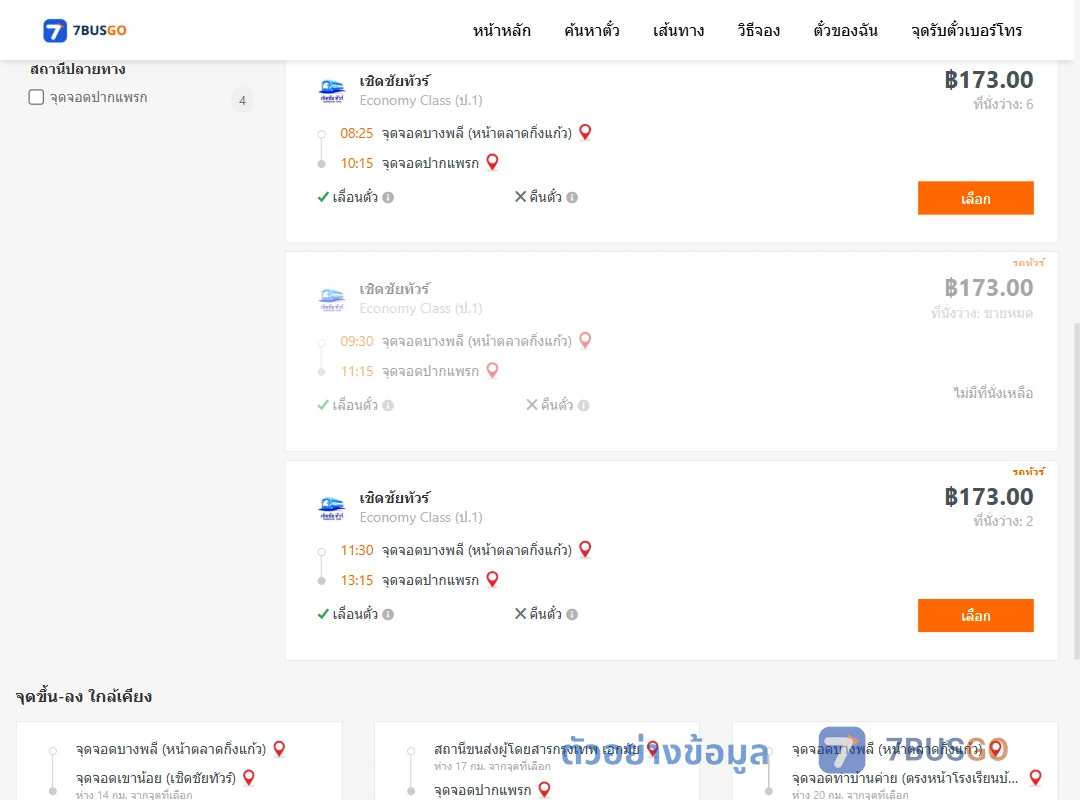
Task: Click info icon beside คืนตั๋ว on 08:25 trip
Action: point(572,198)
